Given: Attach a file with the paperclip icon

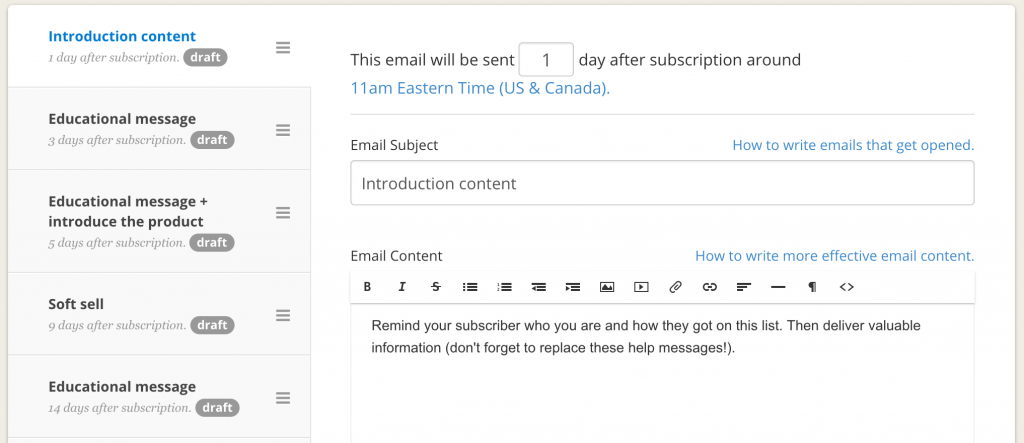Looking at the screenshot, I should point(675,287).
